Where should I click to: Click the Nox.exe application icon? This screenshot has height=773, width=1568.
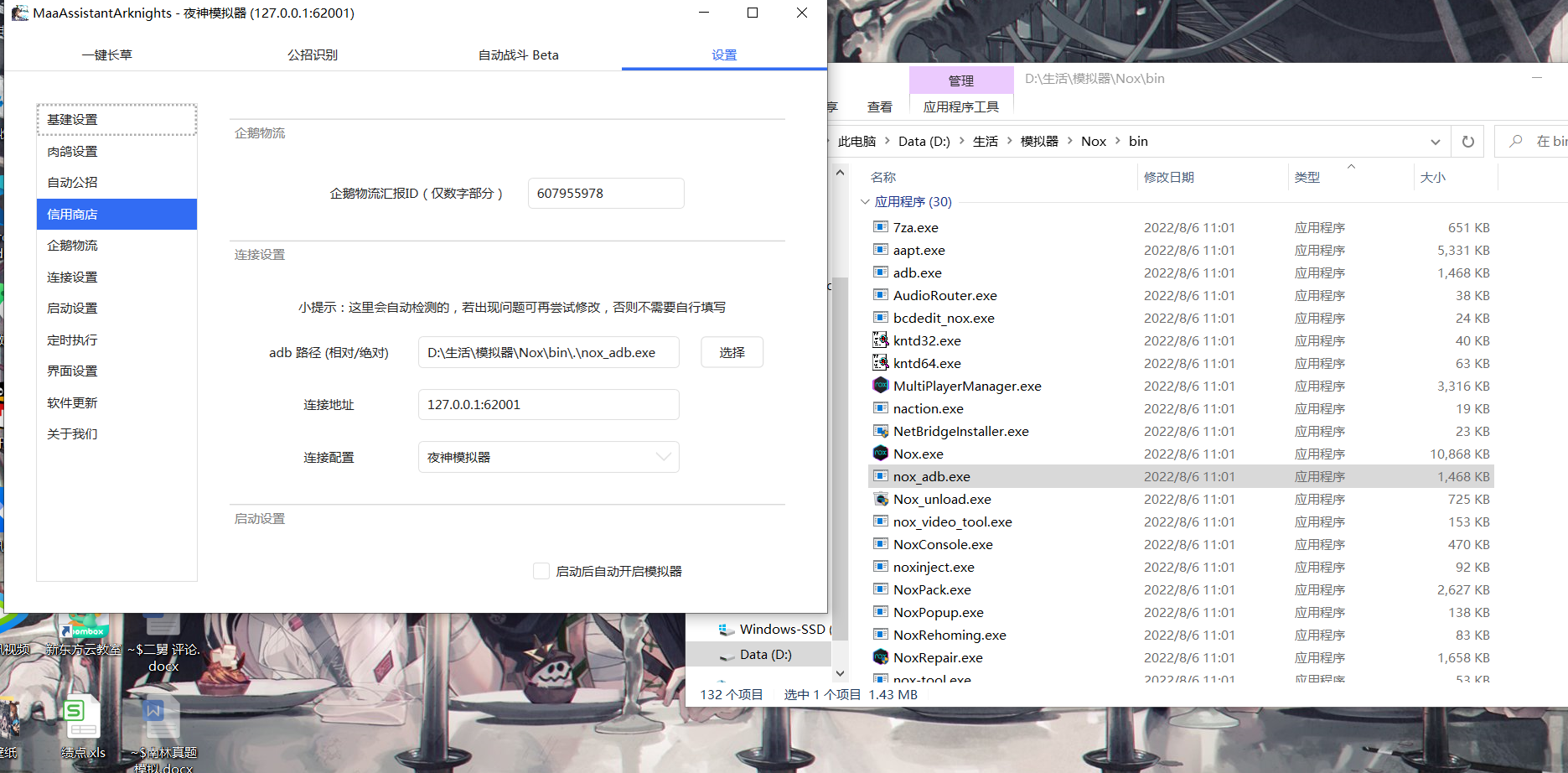pos(881,454)
